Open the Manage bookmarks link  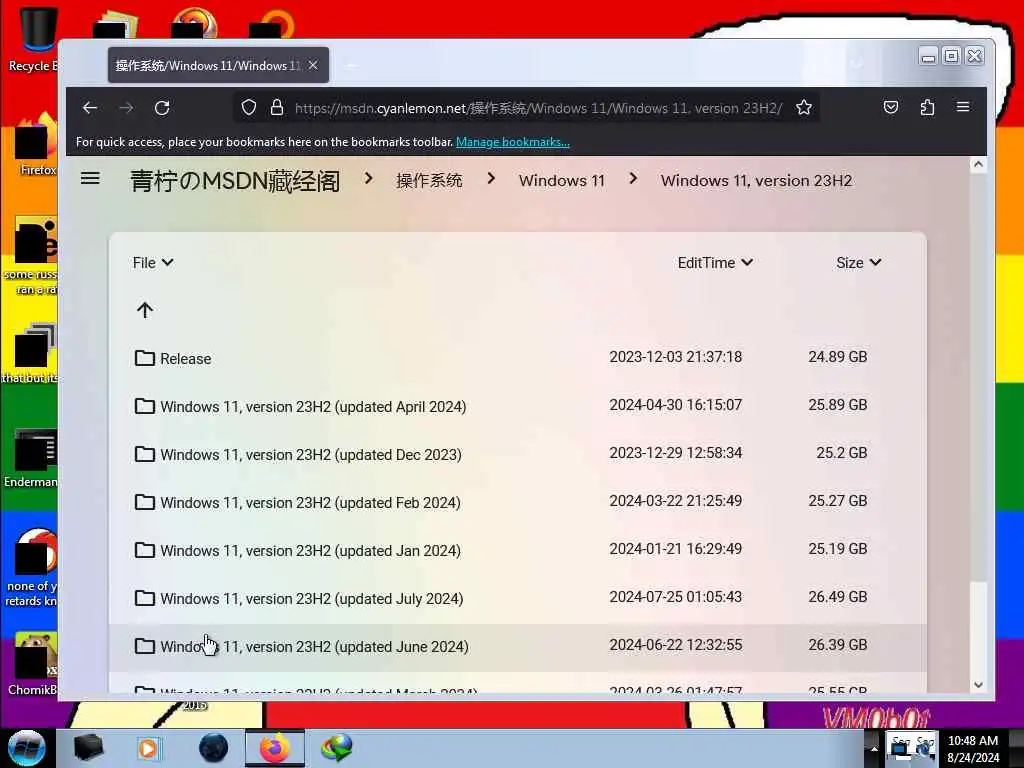(513, 142)
